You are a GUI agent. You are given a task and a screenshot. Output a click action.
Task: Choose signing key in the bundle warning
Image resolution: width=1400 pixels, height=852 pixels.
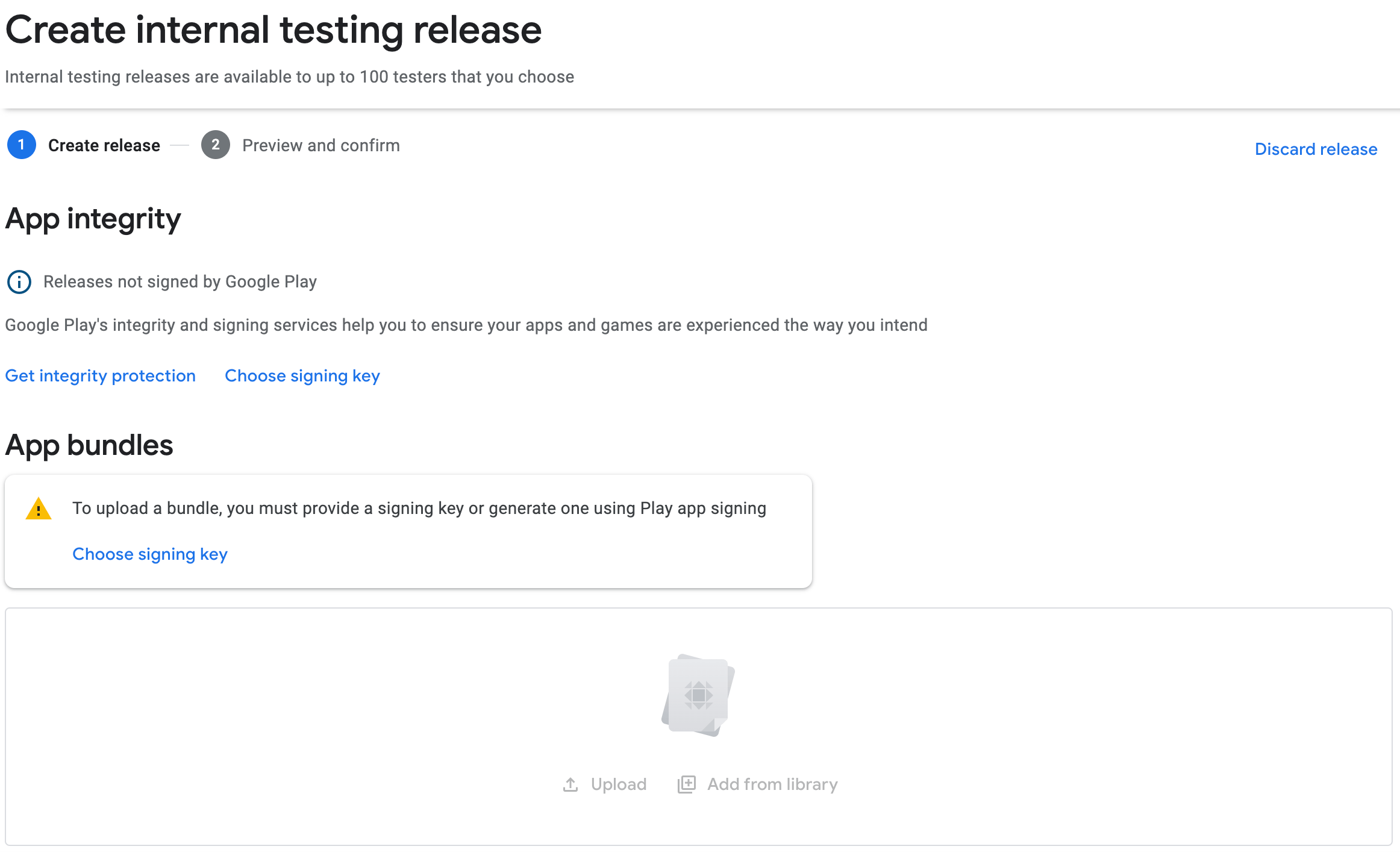point(149,554)
